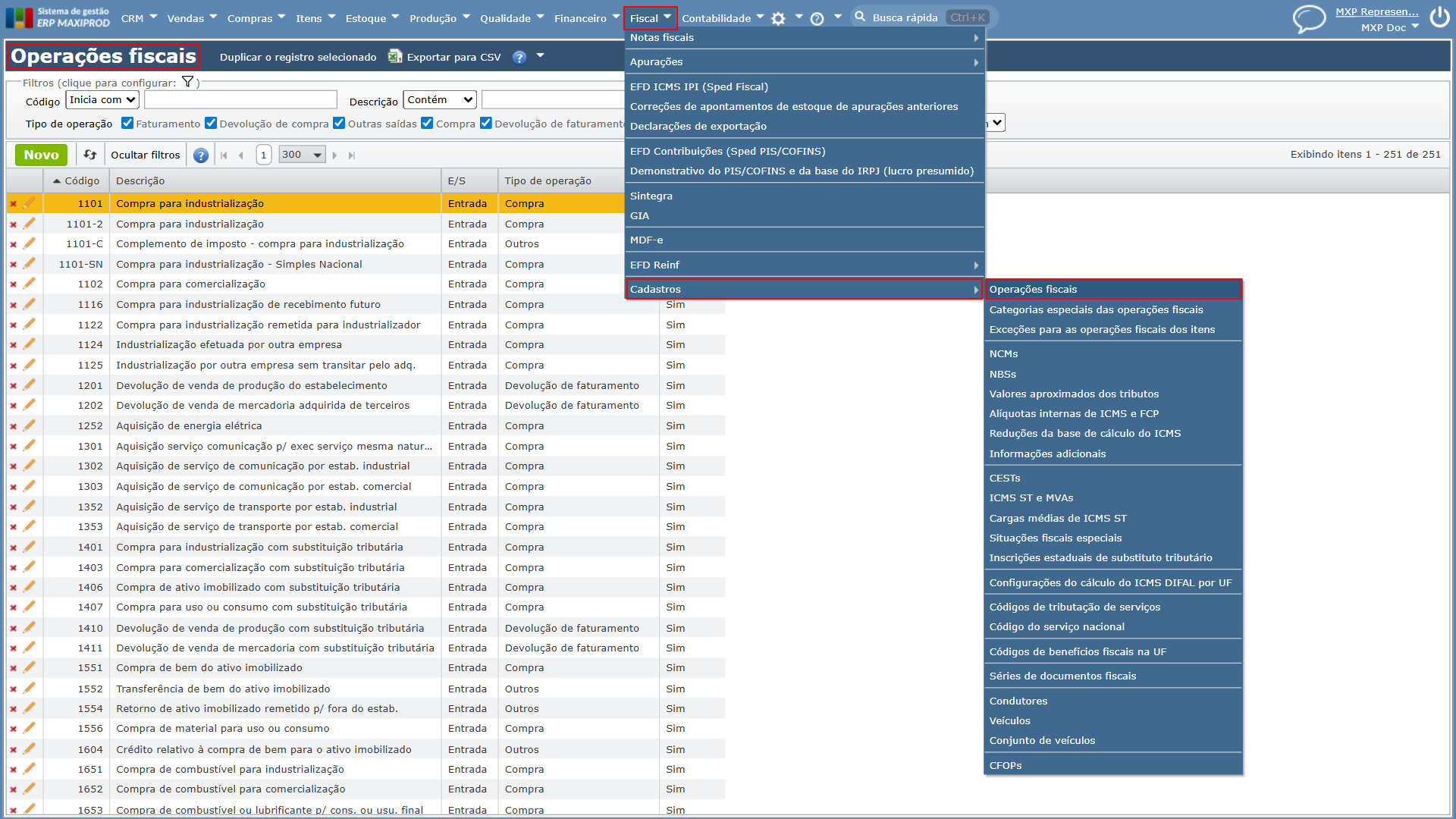The image size is (1456, 819).
Task: Click the filter funnel configuration icon
Action: [187, 82]
